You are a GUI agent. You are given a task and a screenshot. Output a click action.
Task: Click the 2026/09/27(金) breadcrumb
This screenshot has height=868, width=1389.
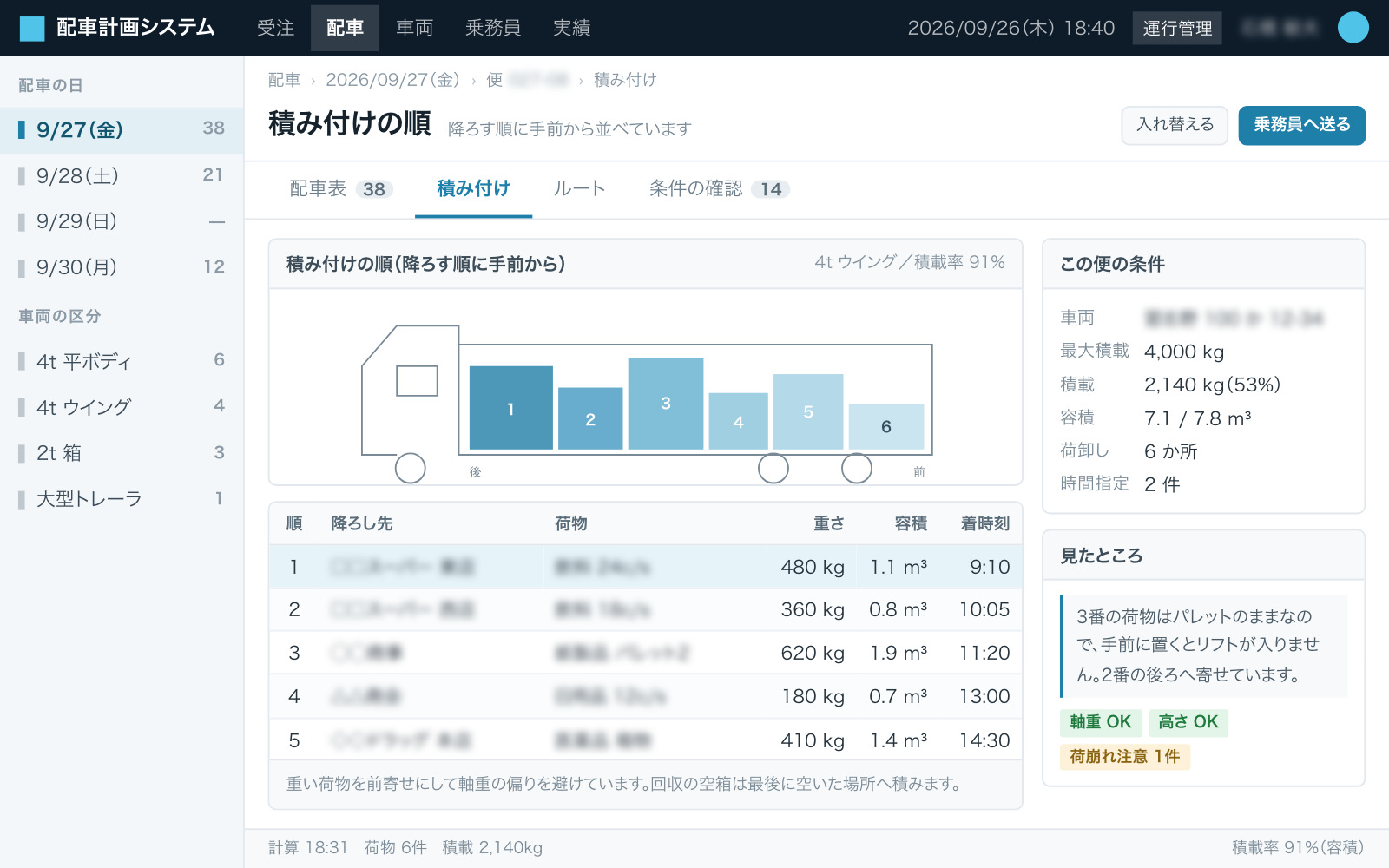point(392,80)
